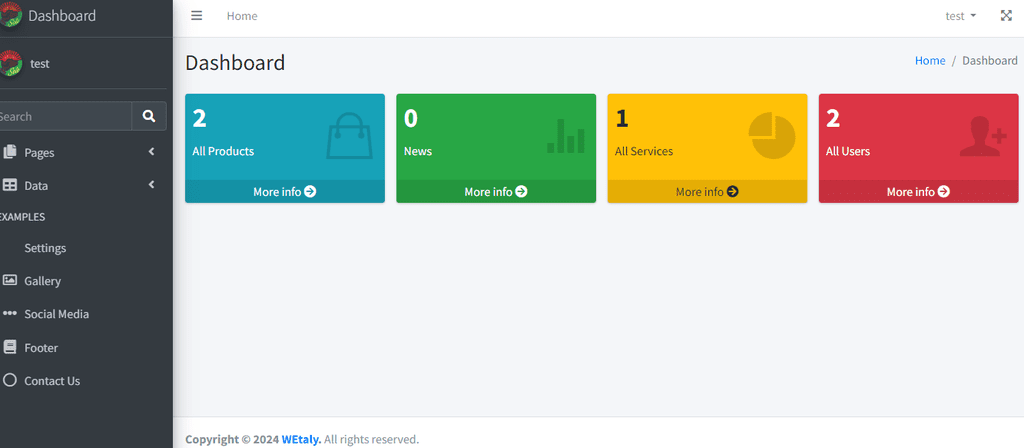Open the Home item in the top navbar
Viewport: 1024px width, 448px height.
tap(242, 16)
